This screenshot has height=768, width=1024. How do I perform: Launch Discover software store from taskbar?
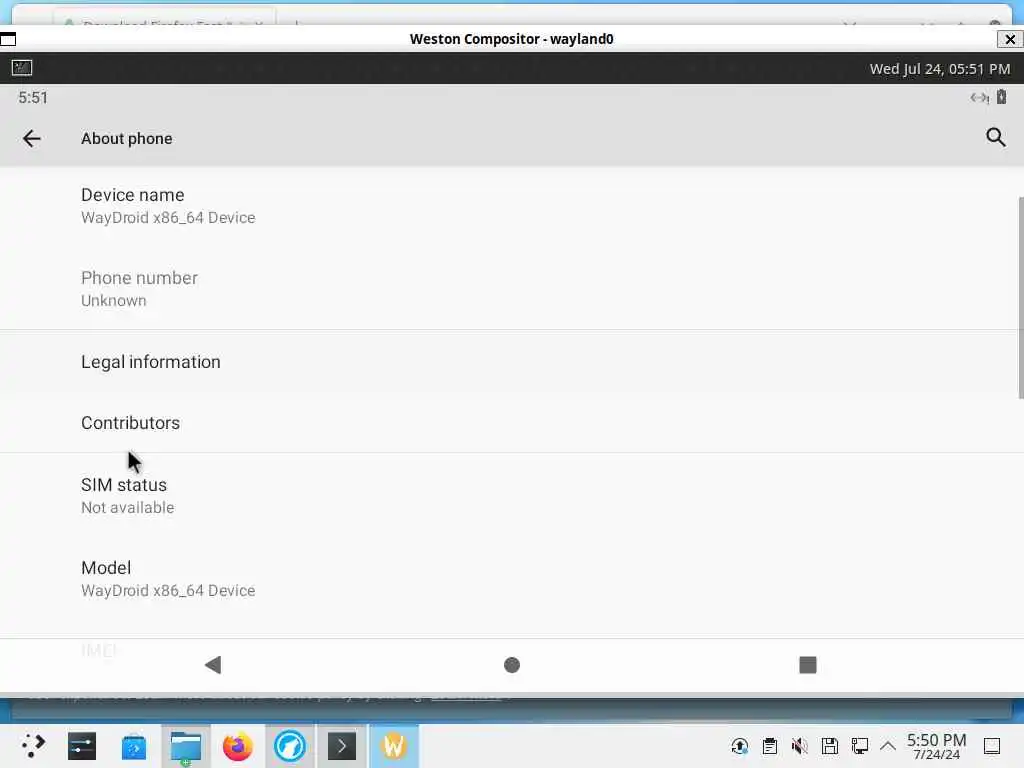[134, 746]
